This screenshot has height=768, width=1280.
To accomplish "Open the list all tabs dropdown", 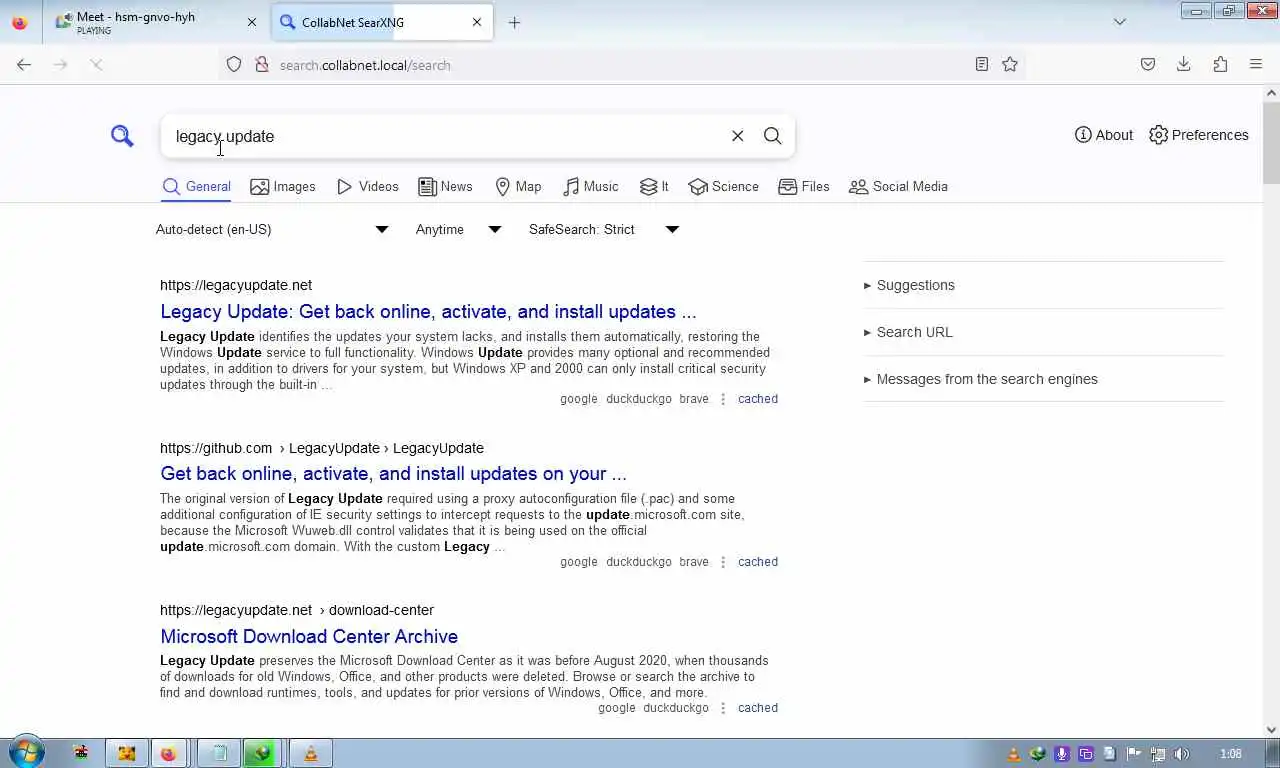I will 1120,22.
